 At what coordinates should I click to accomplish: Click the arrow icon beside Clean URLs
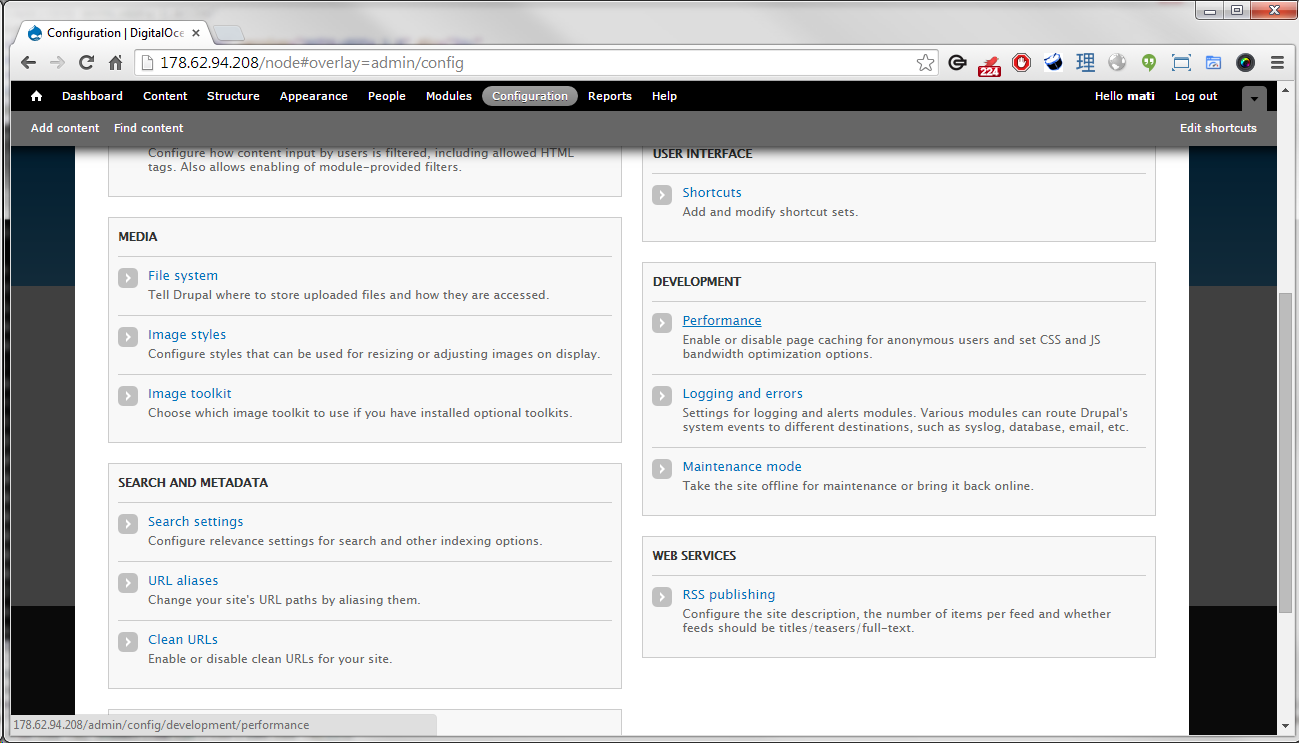[128, 642]
